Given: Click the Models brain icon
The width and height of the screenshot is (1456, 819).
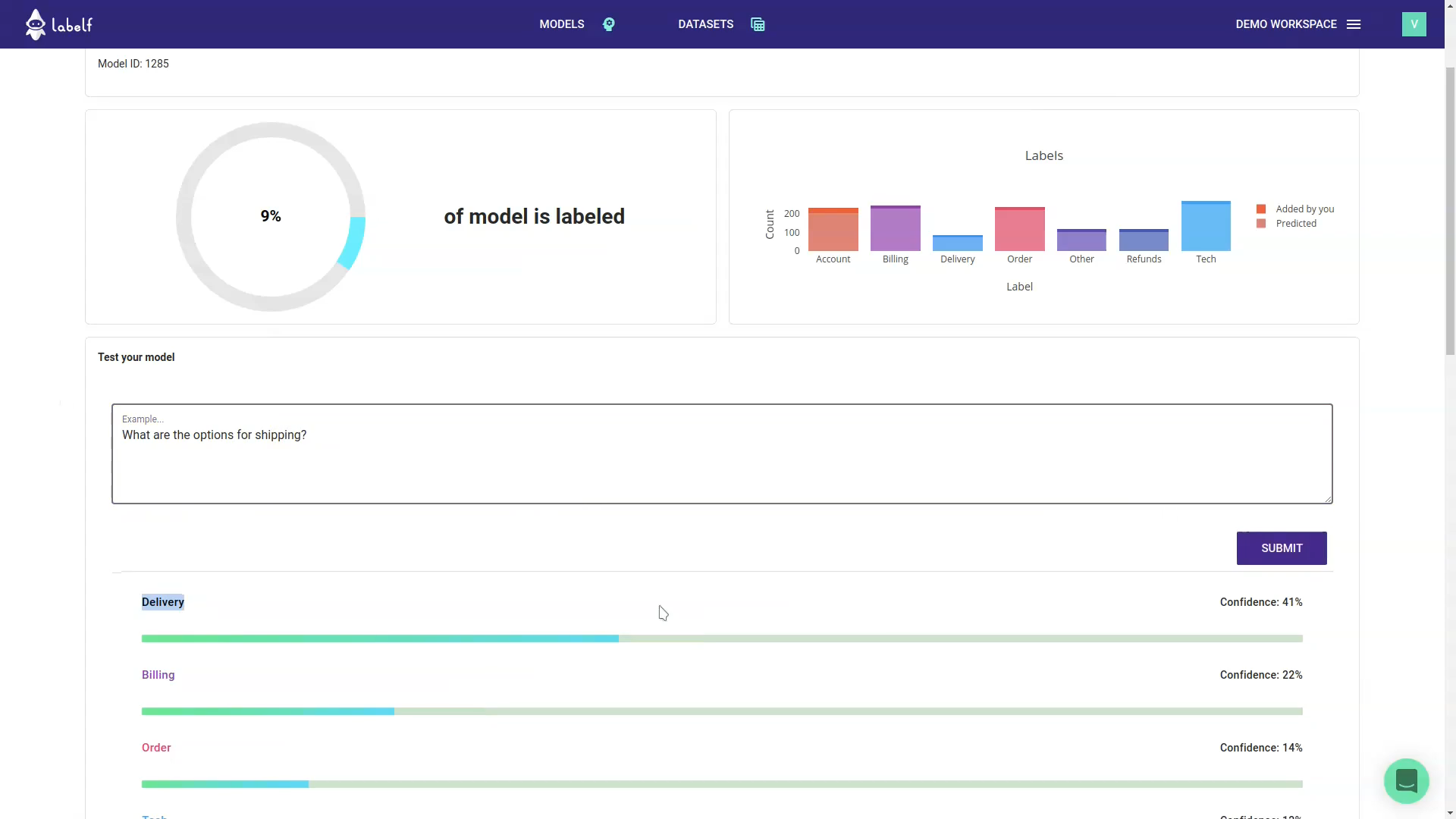Looking at the screenshot, I should (x=608, y=24).
